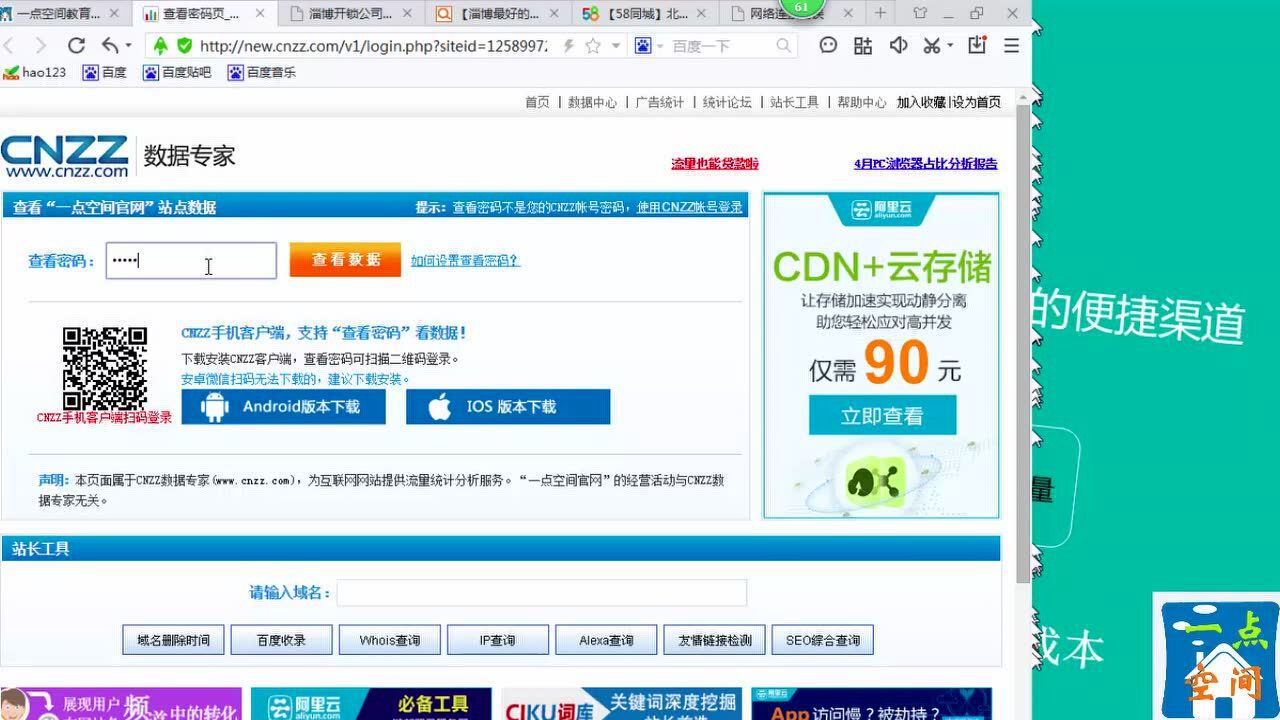This screenshot has height=720, width=1280.
Task: Click the 百度收录 button
Action: [x=281, y=640]
